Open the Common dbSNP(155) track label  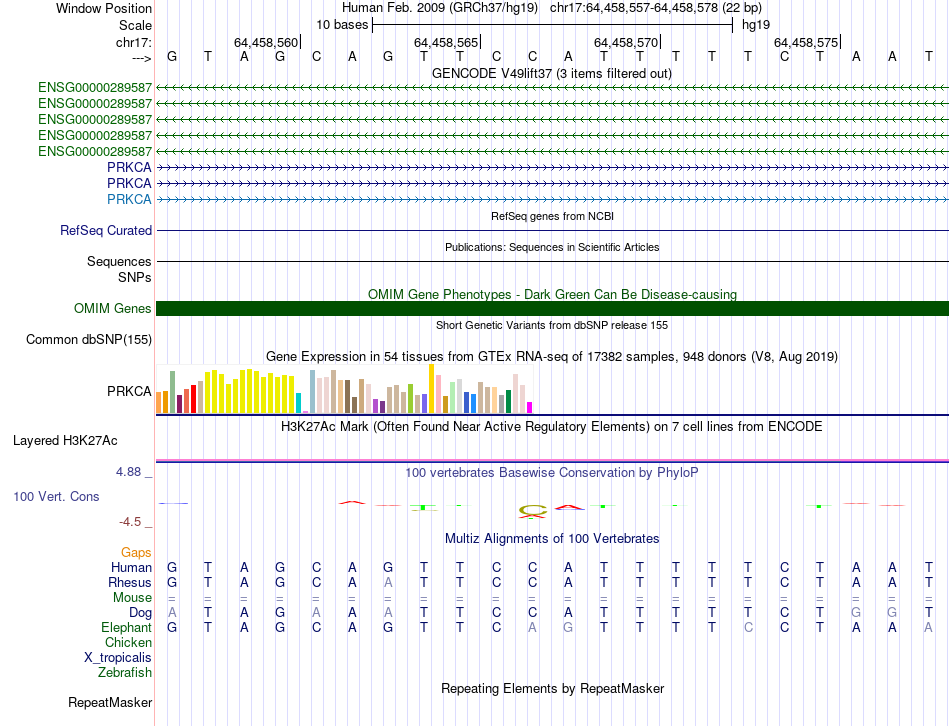[x=89, y=339]
